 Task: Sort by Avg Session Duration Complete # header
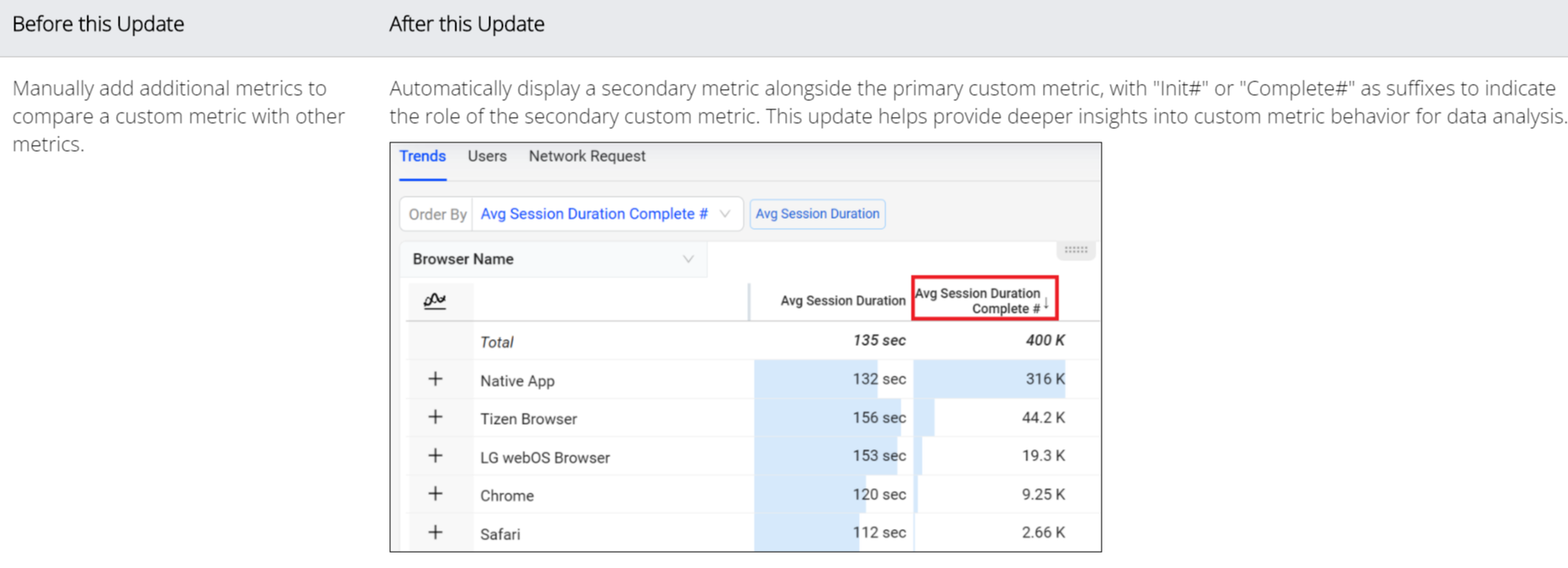pos(977,300)
